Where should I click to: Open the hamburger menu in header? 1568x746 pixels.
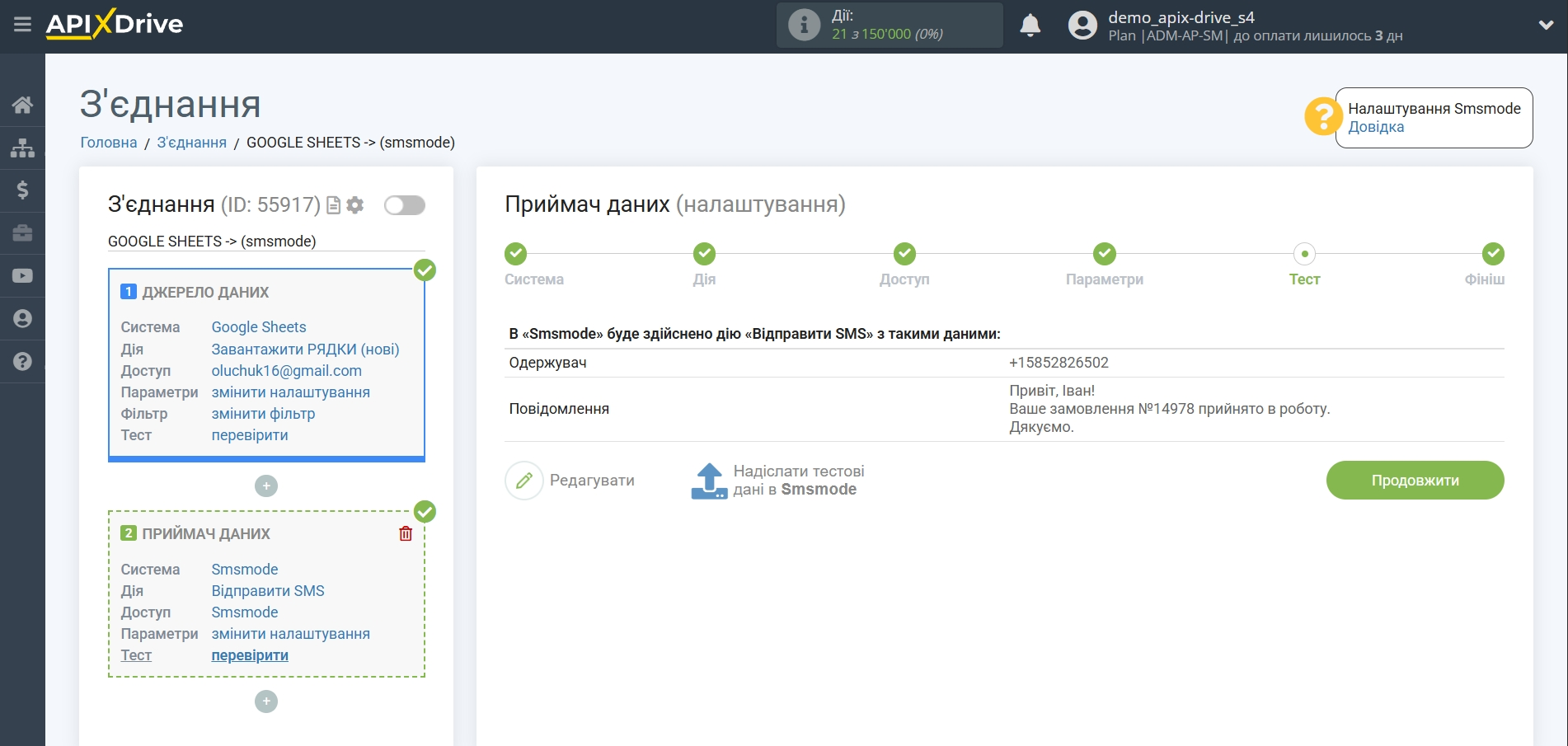click(x=22, y=25)
